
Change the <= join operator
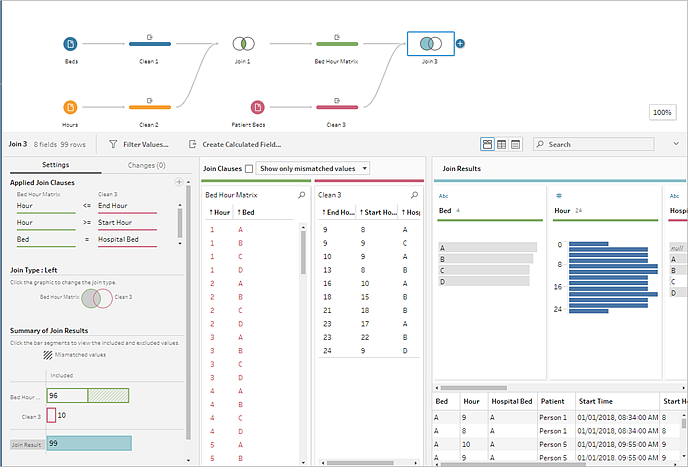pos(86,205)
